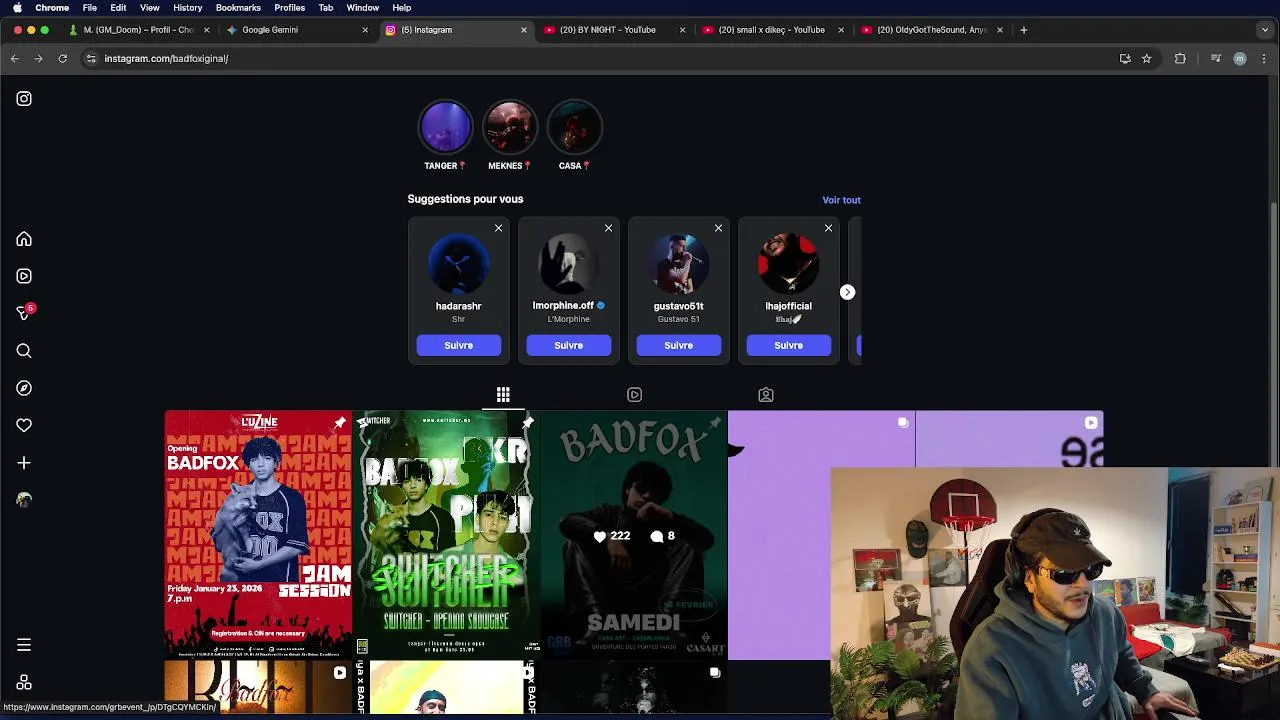This screenshot has width=1280, height=720.
Task: Dismiss lmorphine.off suggestion card
Action: [x=608, y=229]
